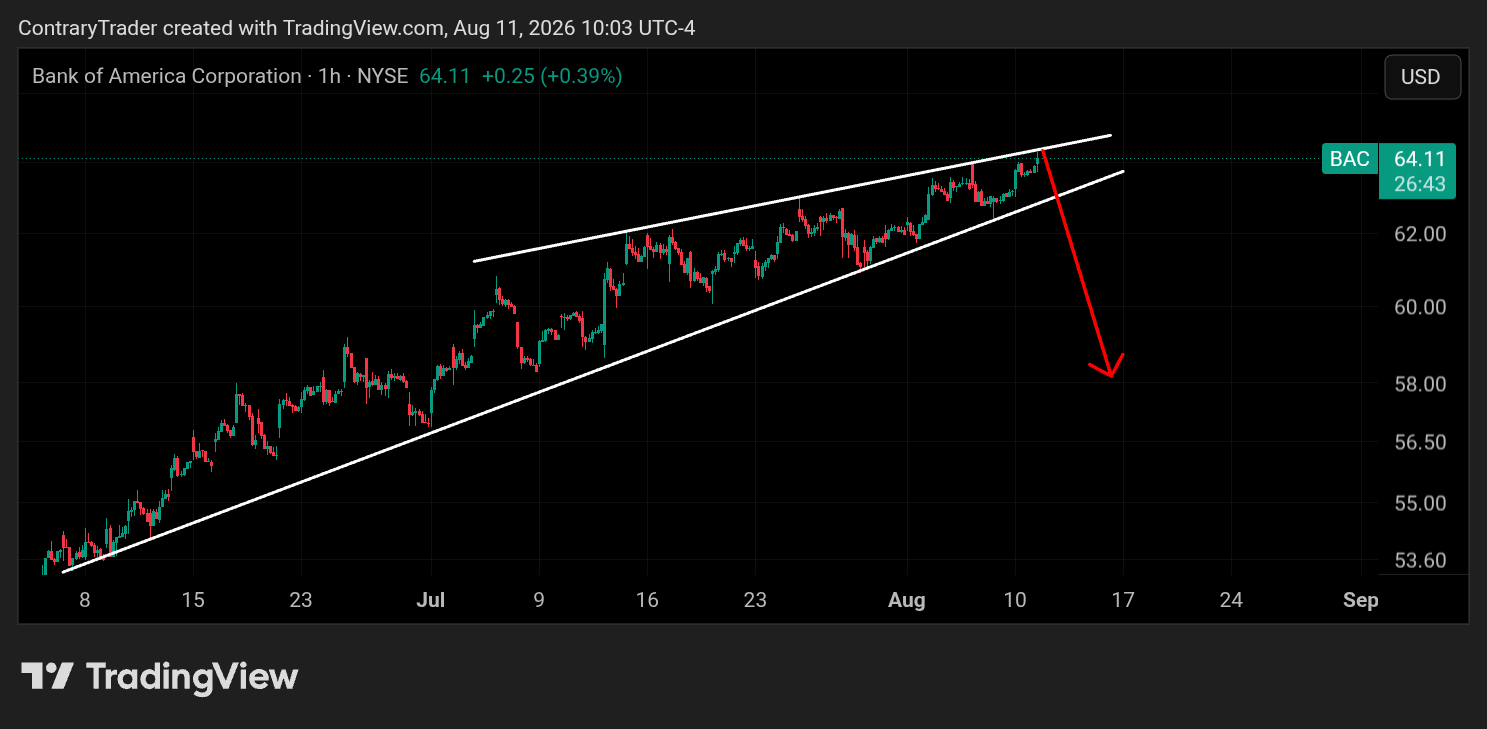Screen dimensions: 1487x729
Task: Click the 58.00 price axis label
Action: 1420,384
